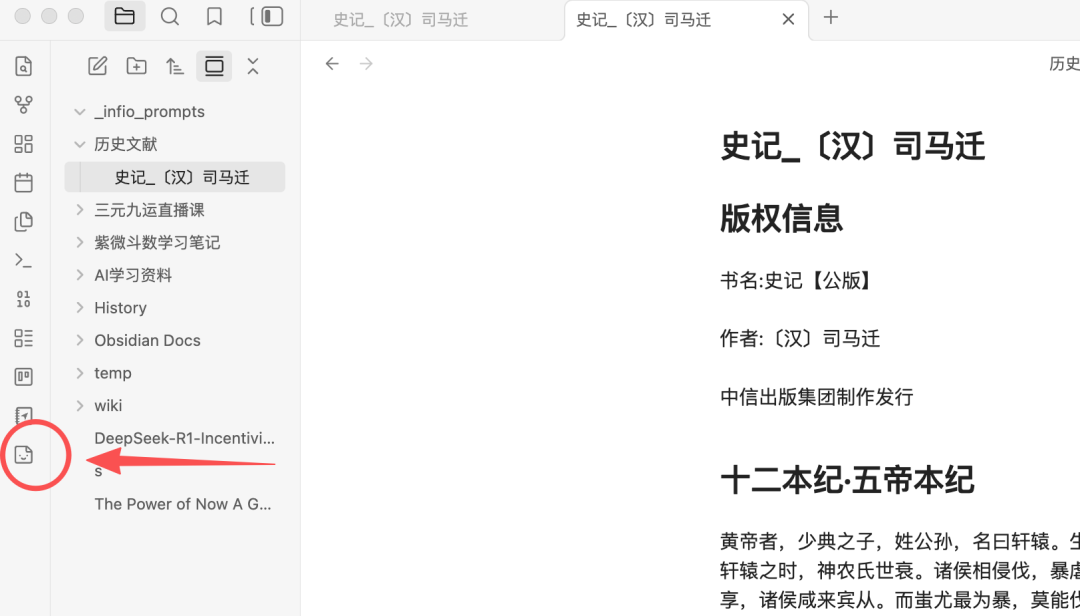Toggle auto-reveal current file icon

[214, 66]
